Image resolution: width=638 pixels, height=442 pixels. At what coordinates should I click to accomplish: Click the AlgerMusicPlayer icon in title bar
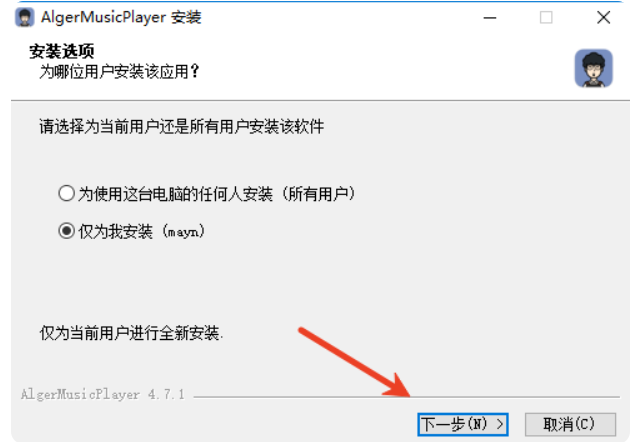(24, 18)
